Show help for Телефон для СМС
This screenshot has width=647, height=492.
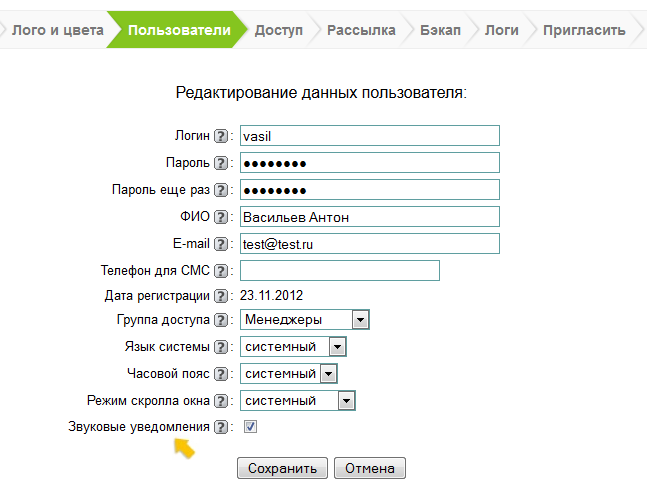pos(221,271)
